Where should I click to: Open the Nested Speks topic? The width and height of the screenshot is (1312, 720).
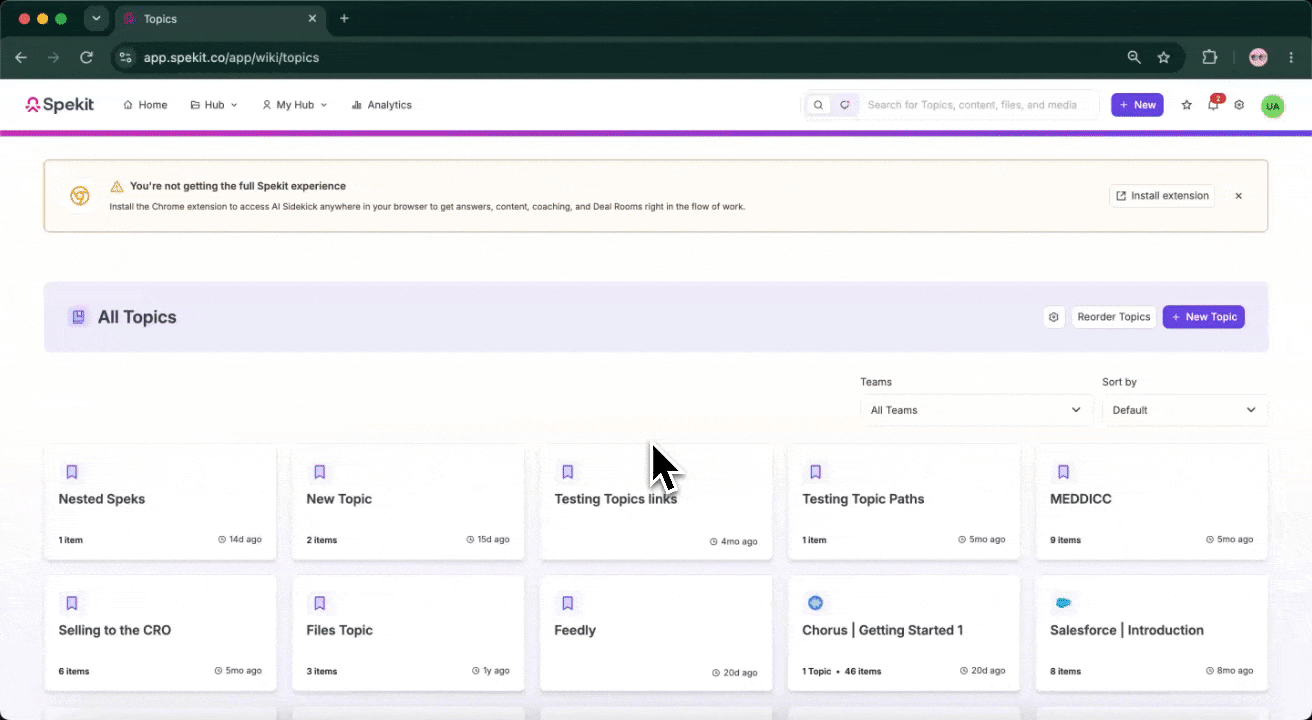160,502
